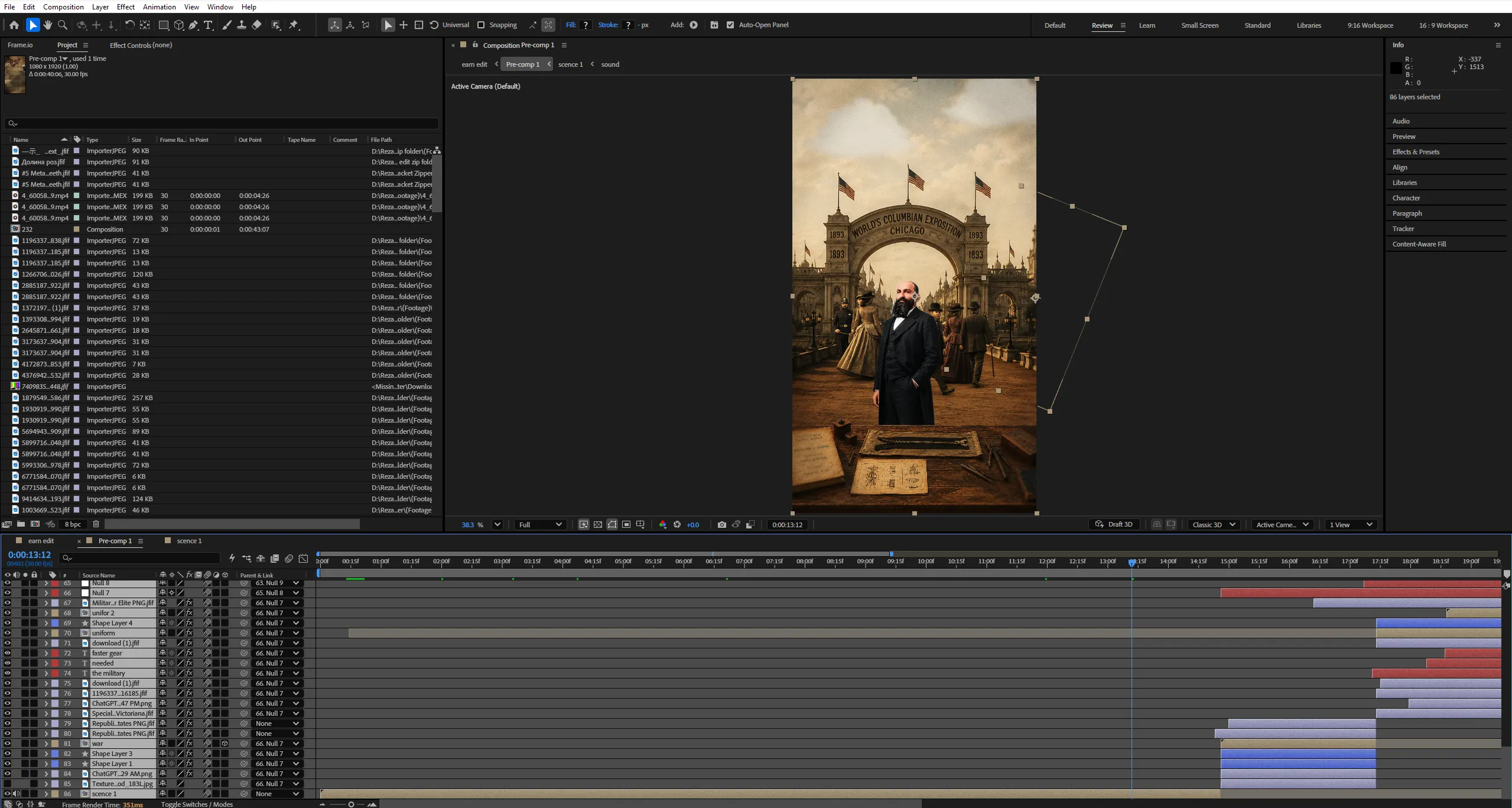Open the Animation menu
Image resolution: width=1512 pixels, height=808 pixels.
159,7
